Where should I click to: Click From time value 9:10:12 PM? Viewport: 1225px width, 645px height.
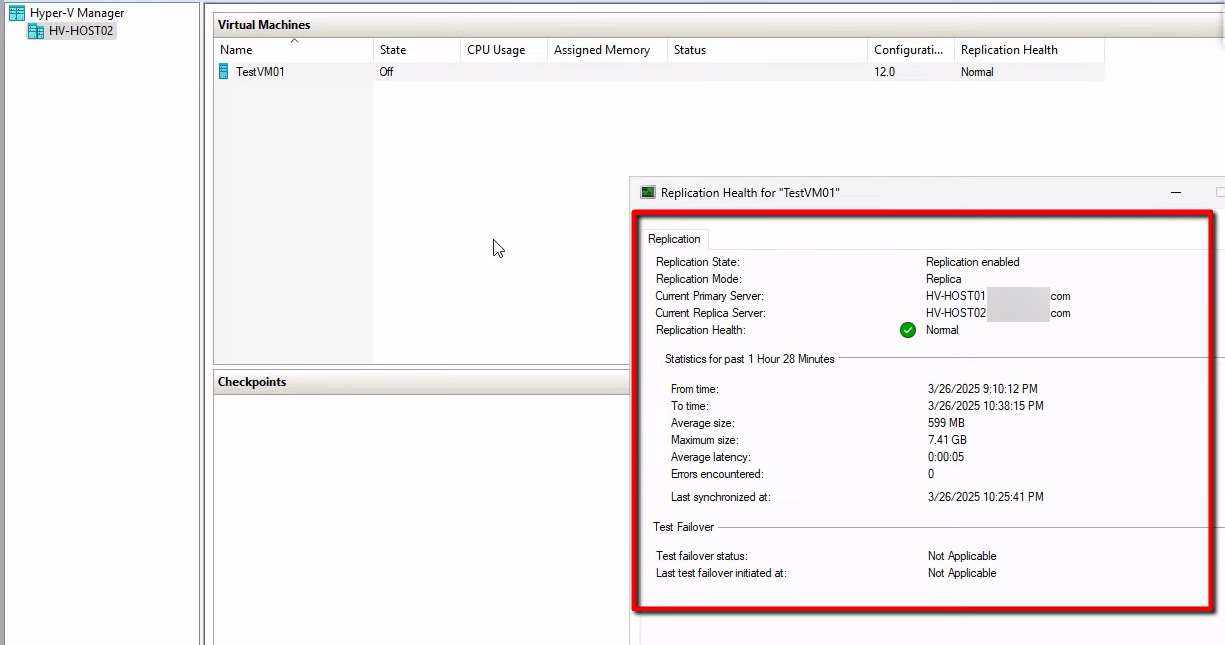(982, 389)
